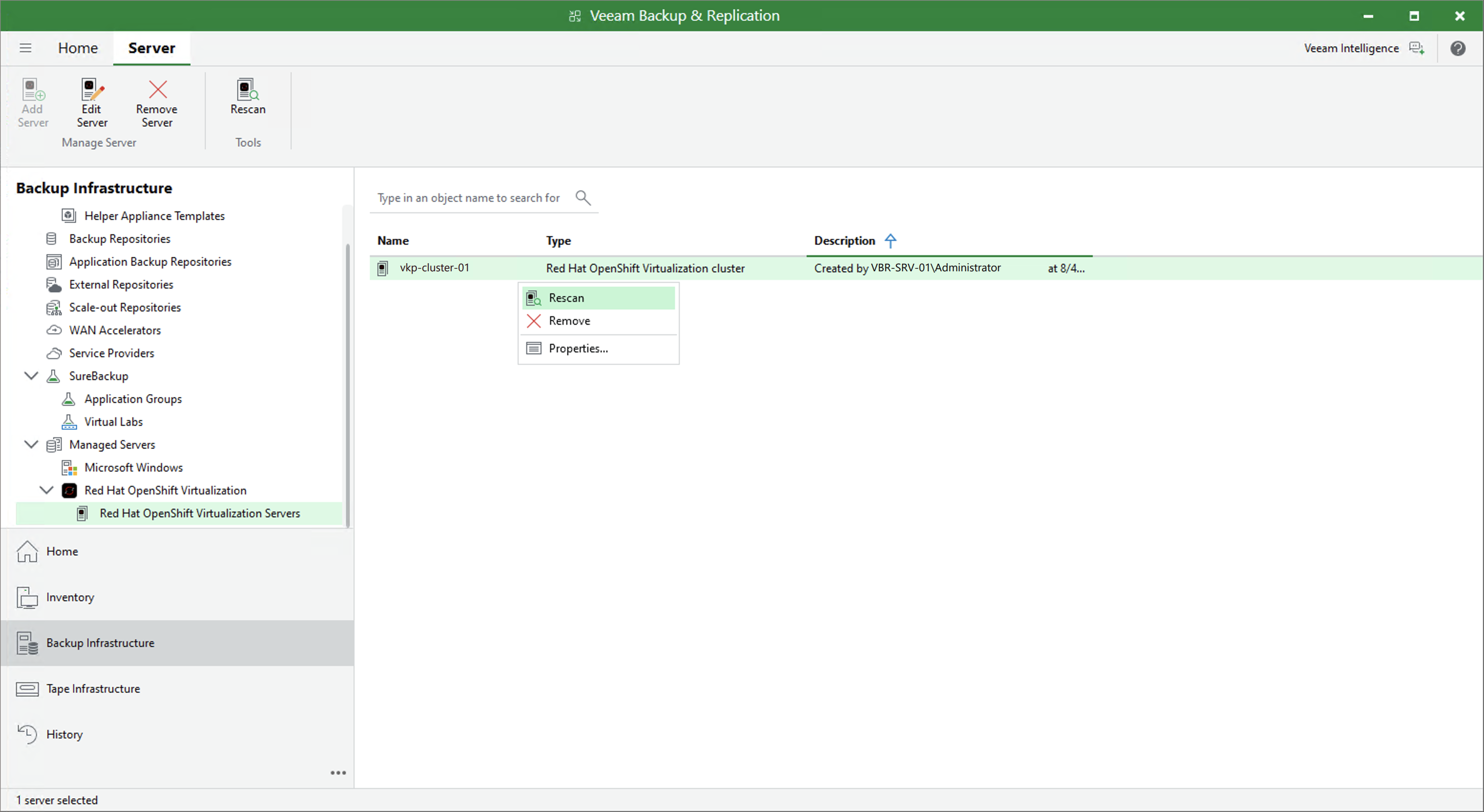
Task: Sort by the Type column header
Action: tap(558, 241)
